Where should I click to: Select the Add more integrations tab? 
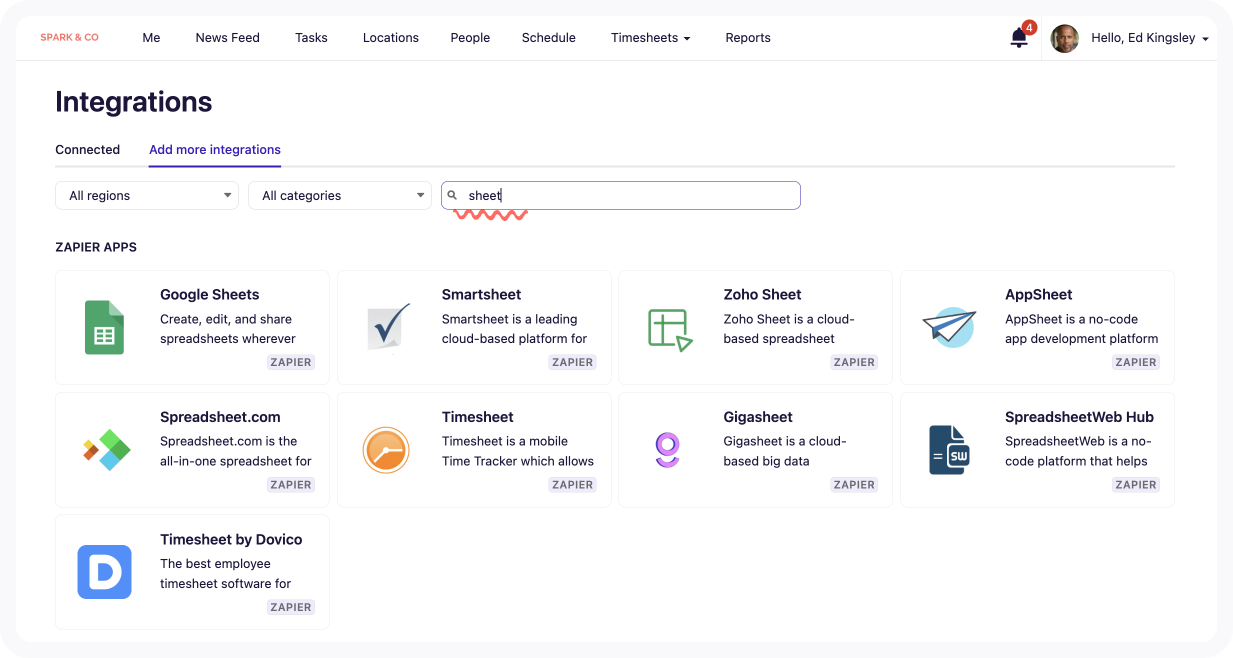coord(215,150)
